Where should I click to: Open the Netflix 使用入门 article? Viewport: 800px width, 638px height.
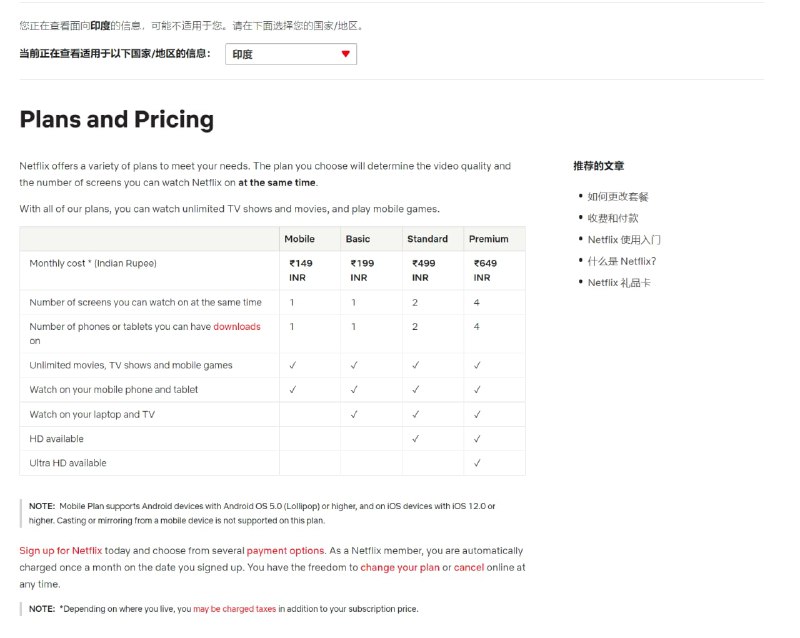click(x=624, y=240)
